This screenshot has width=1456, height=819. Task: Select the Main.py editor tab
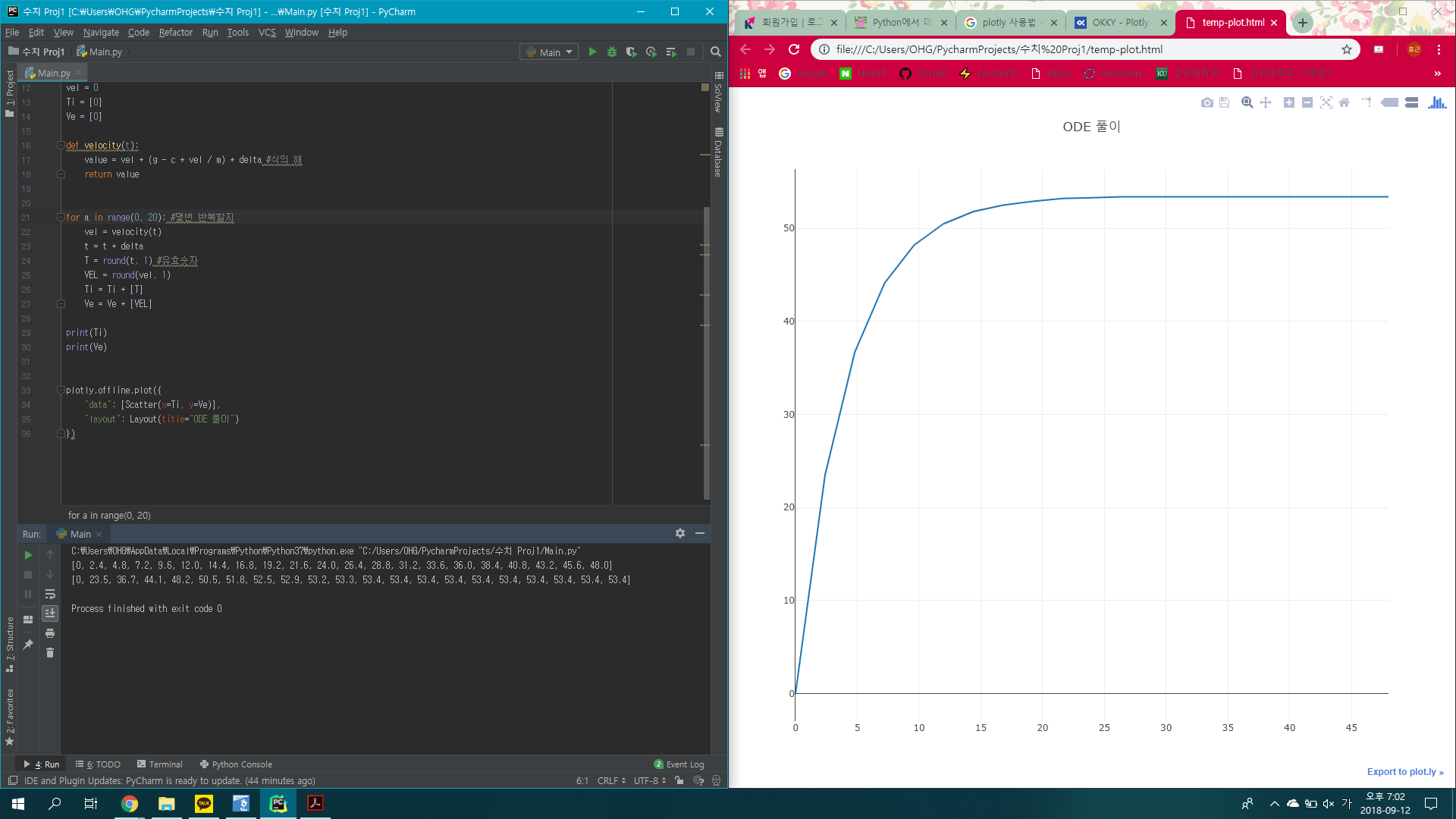click(53, 73)
